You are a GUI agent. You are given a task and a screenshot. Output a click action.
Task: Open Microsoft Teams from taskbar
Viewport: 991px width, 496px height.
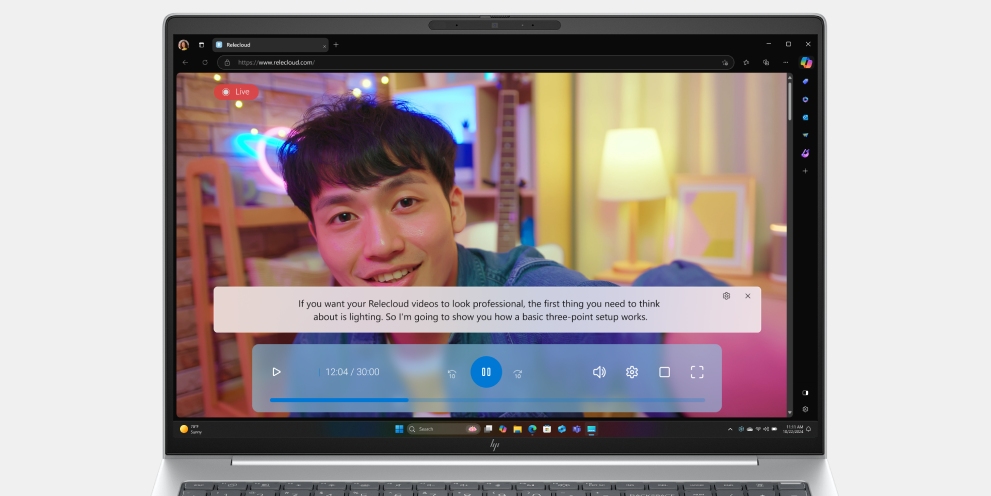click(x=576, y=429)
